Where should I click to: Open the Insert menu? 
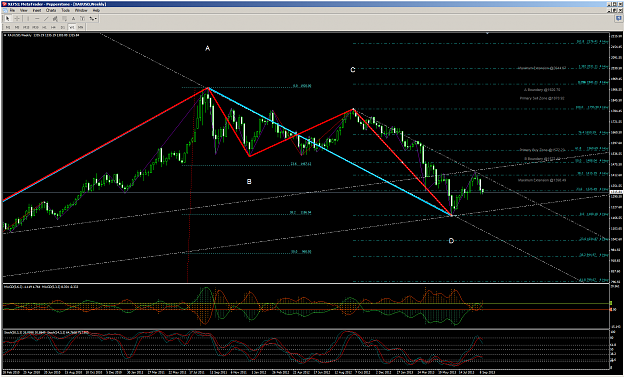click(37, 10)
